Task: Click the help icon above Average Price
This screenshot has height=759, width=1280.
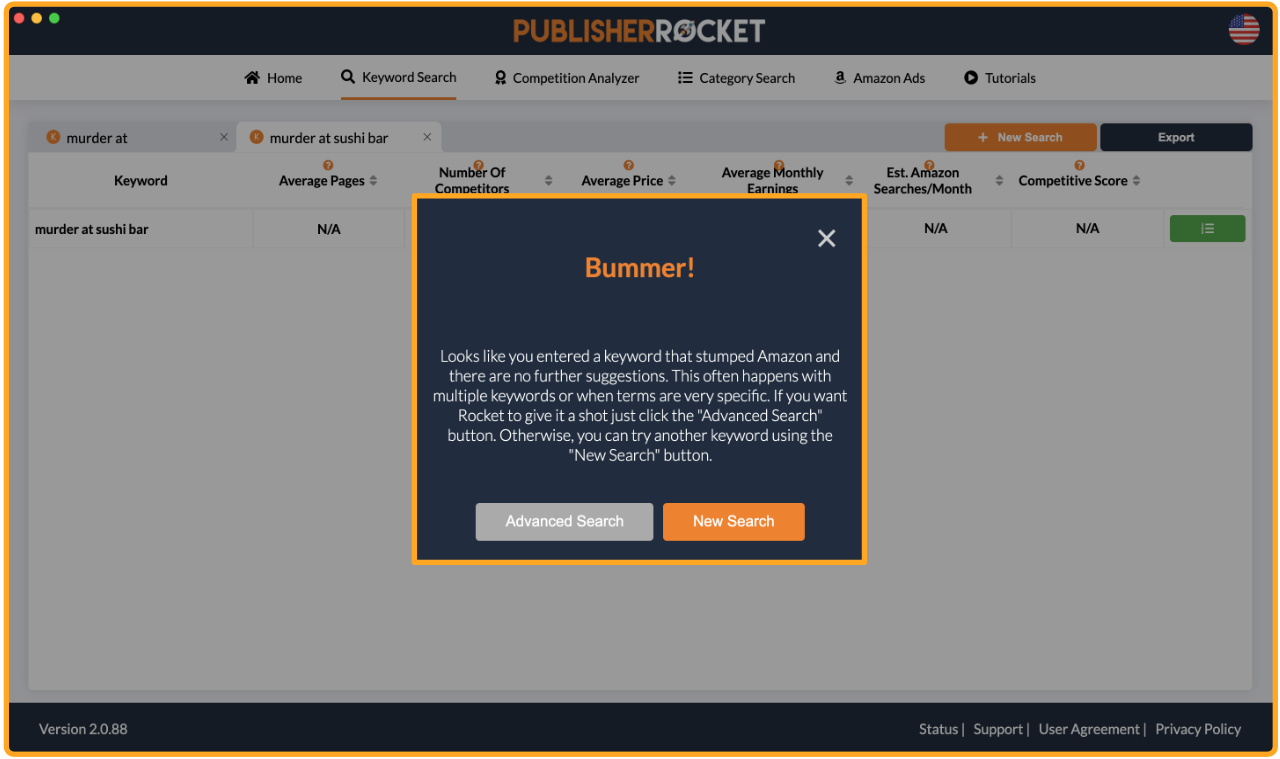Action: (628, 166)
